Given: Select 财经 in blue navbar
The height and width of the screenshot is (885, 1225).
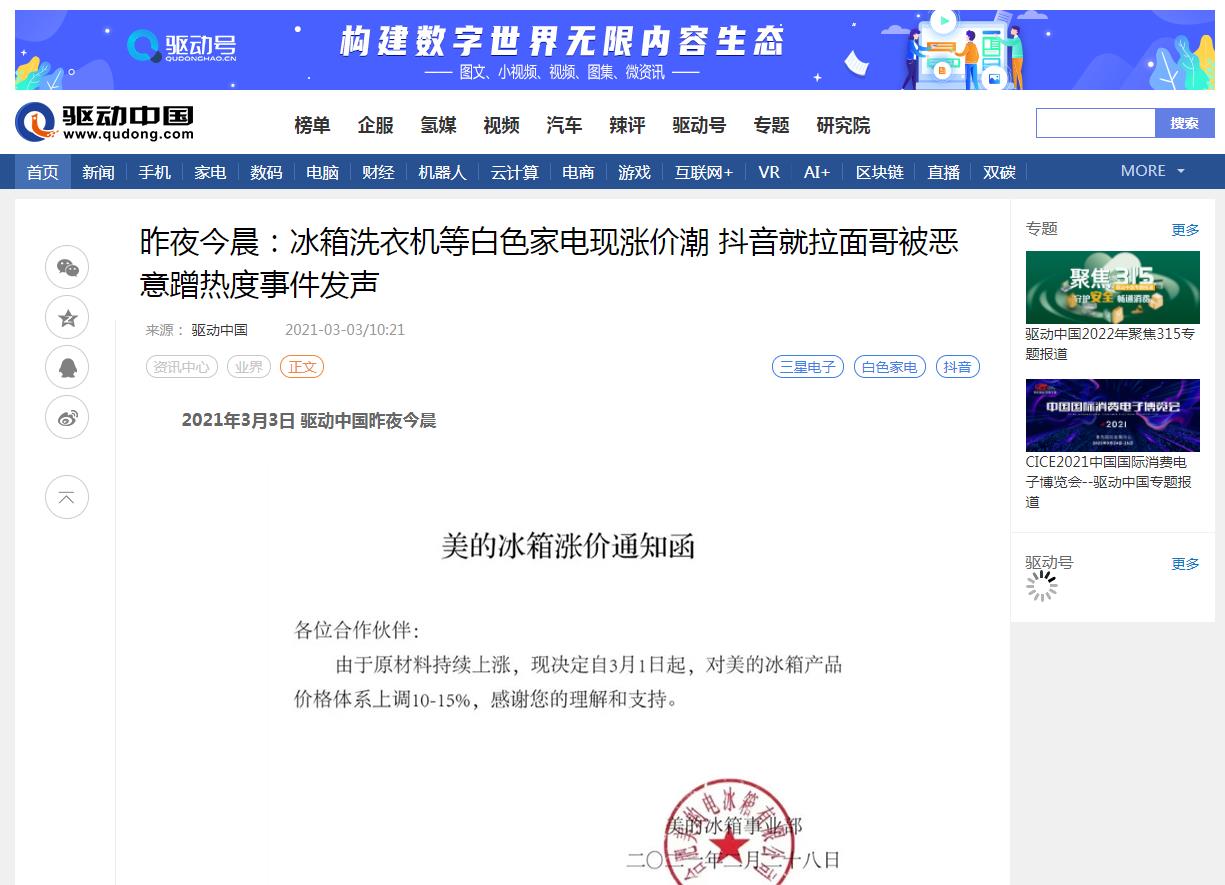Looking at the screenshot, I should click(x=378, y=172).
